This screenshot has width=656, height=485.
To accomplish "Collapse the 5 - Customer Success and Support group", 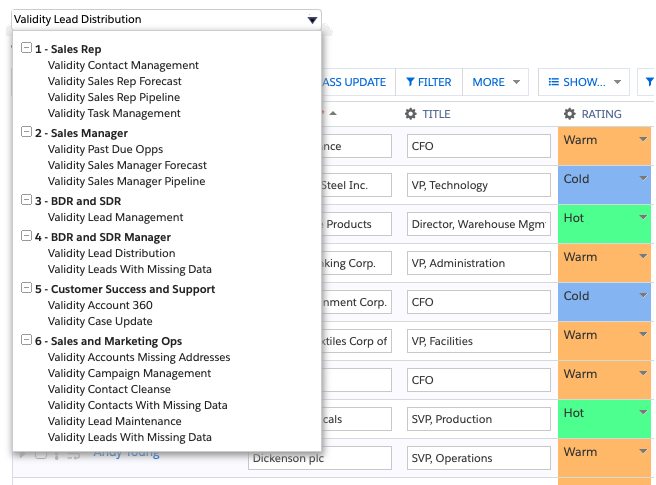I will (x=26, y=287).
